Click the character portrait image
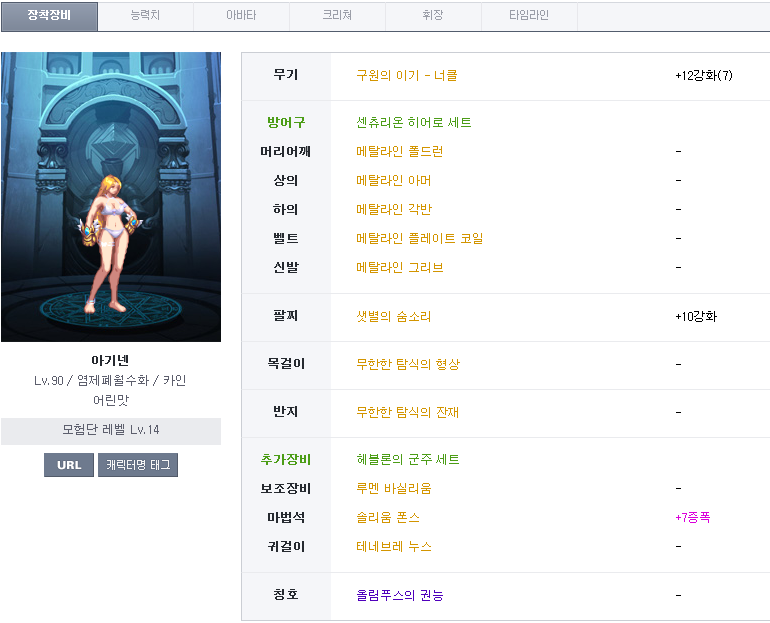 click(x=111, y=197)
